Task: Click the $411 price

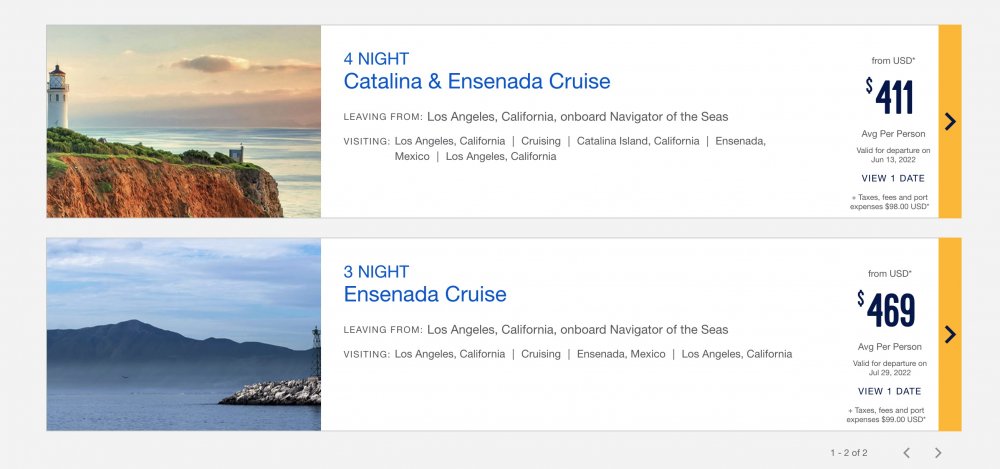Action: [890, 97]
